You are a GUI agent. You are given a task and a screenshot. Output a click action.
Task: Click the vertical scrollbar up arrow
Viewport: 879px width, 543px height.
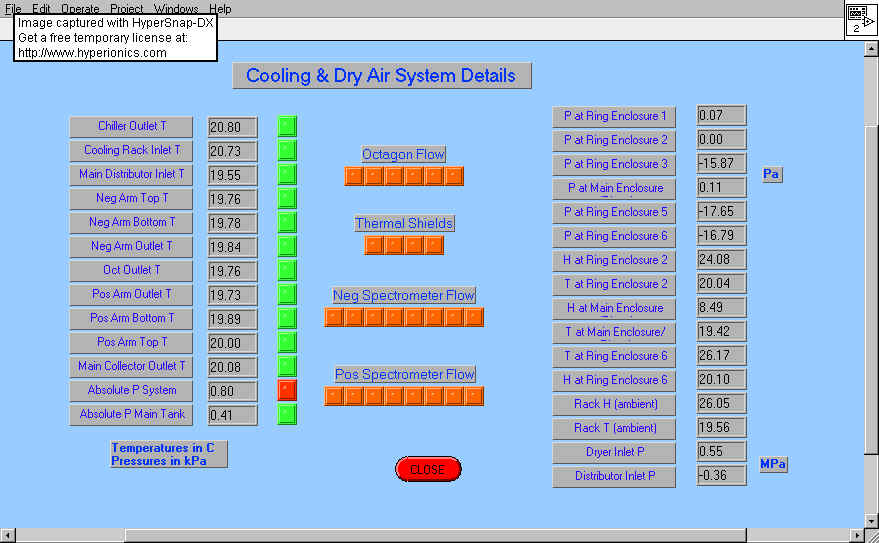tap(871, 49)
